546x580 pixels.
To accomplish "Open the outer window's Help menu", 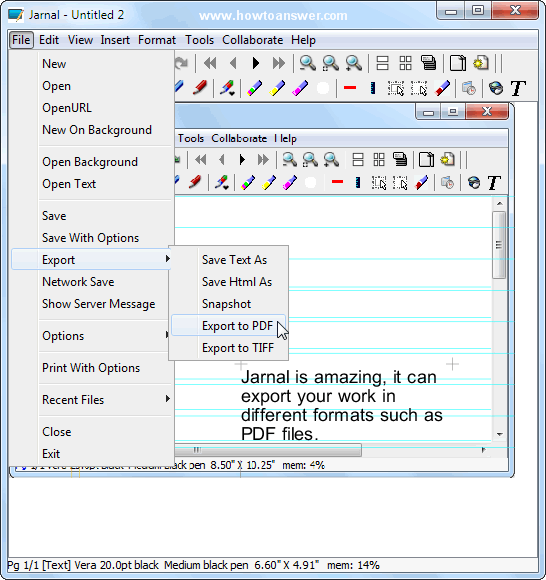I will tap(303, 40).
